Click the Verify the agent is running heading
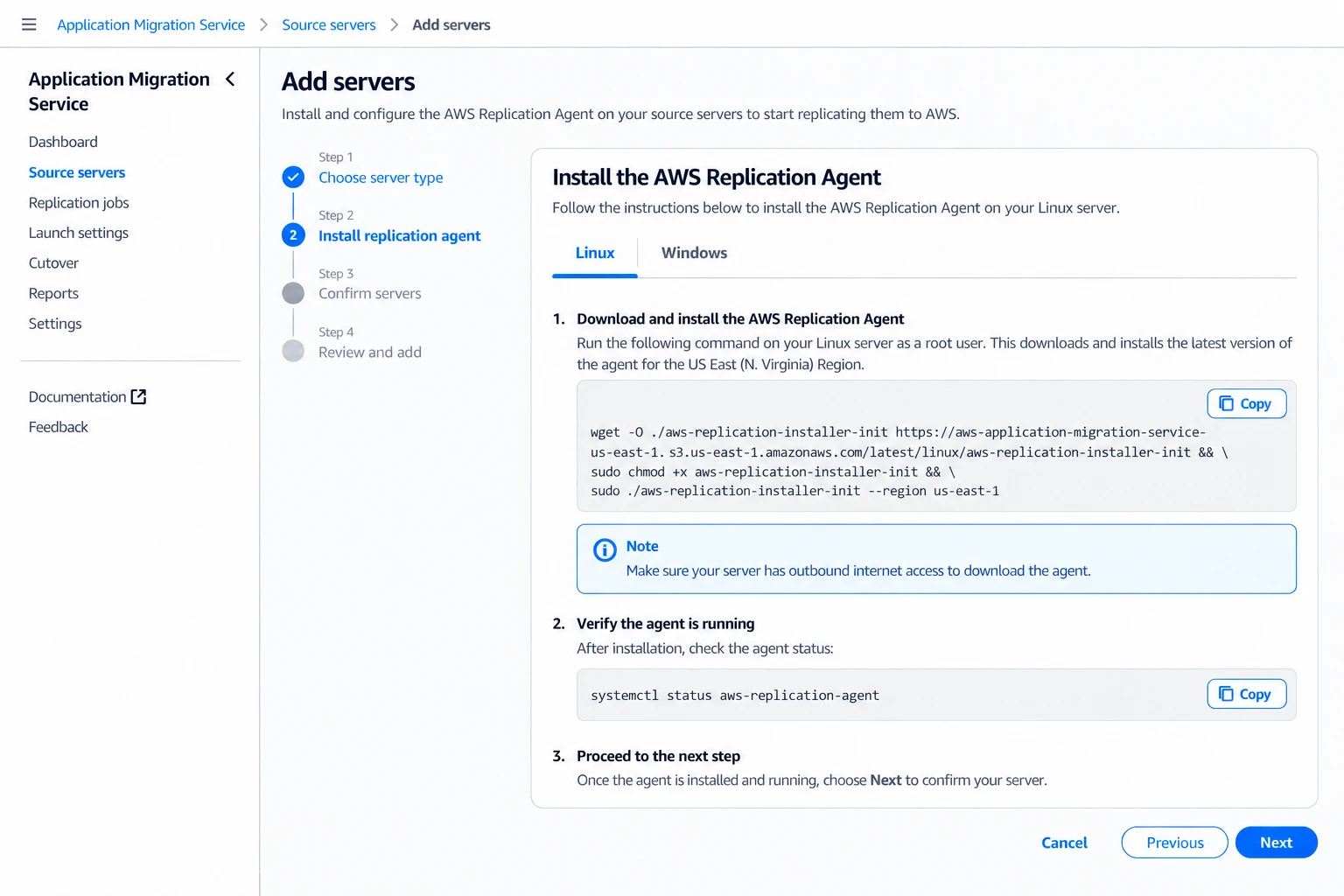The width and height of the screenshot is (1344, 896). pos(665,624)
